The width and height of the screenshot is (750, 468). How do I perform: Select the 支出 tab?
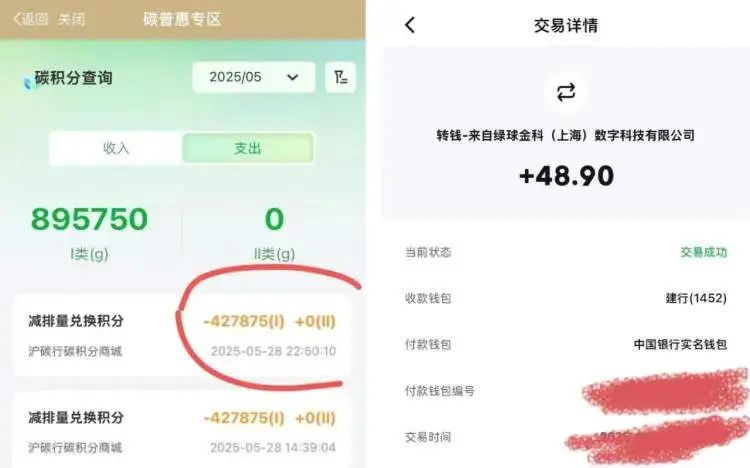pos(248,148)
